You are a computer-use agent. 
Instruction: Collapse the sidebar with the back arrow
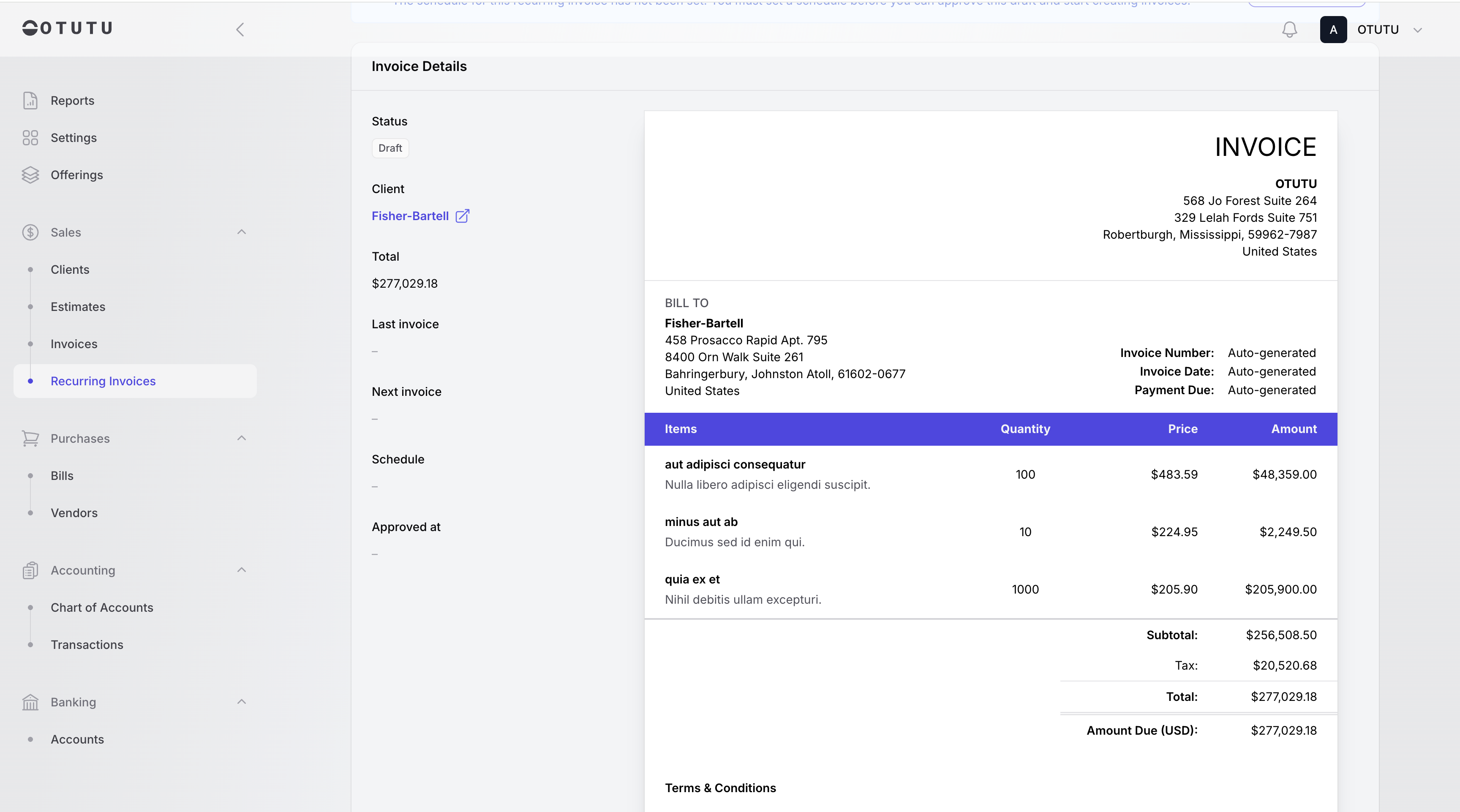pyautogui.click(x=240, y=30)
